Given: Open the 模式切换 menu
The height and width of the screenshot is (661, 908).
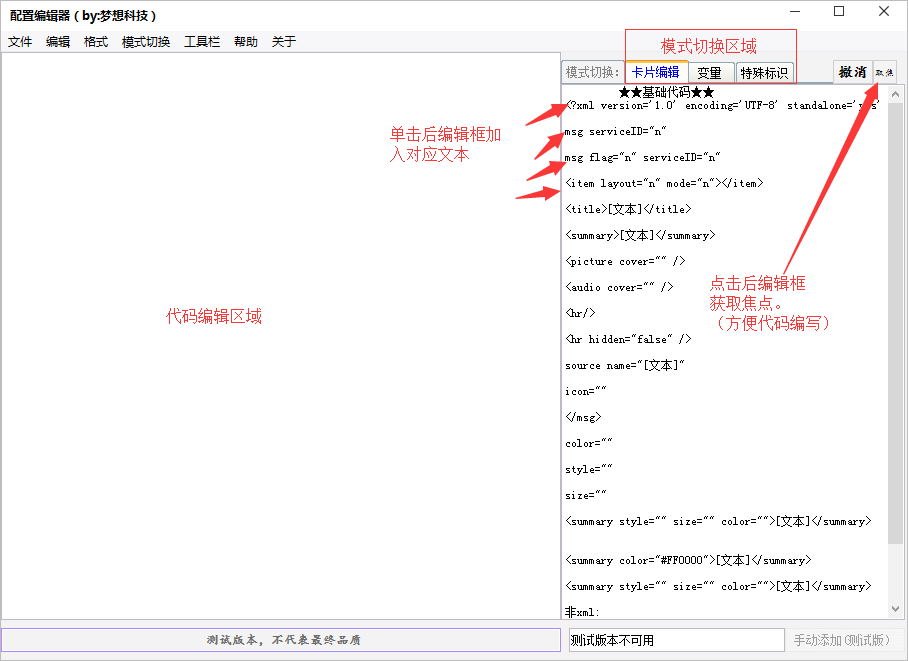Looking at the screenshot, I should [146, 41].
